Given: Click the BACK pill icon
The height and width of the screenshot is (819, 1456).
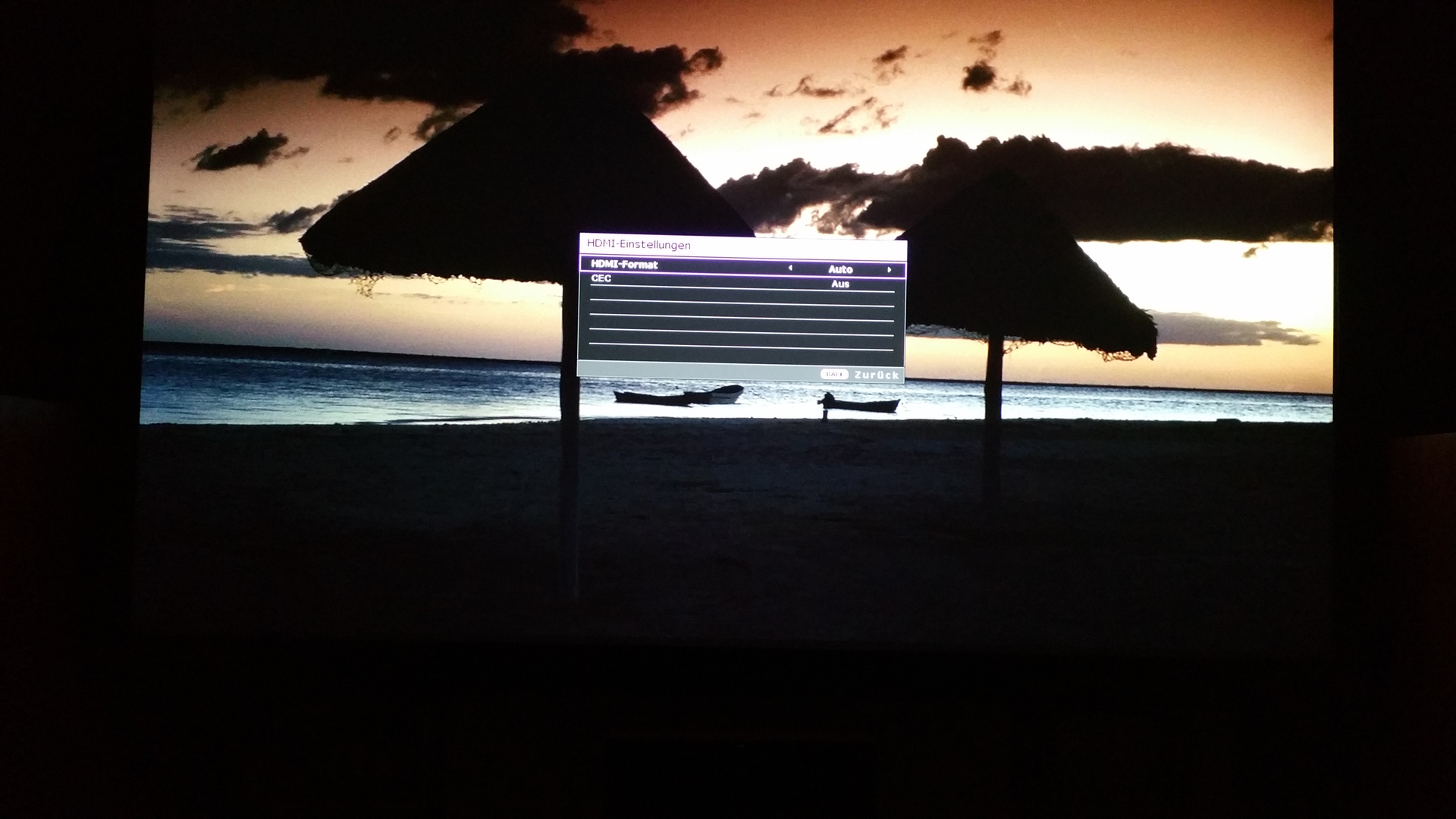Looking at the screenshot, I should 833,374.
